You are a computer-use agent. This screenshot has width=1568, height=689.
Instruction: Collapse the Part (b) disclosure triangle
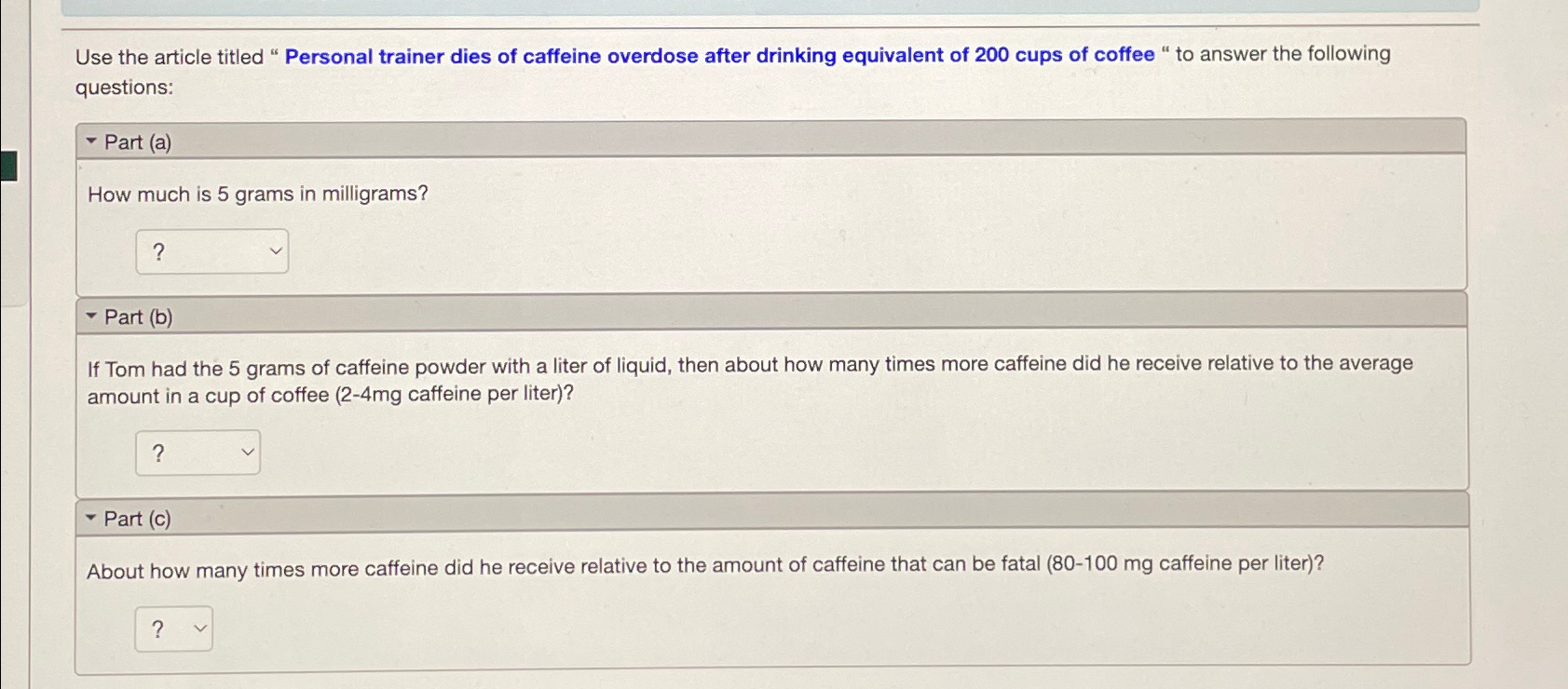[90, 316]
